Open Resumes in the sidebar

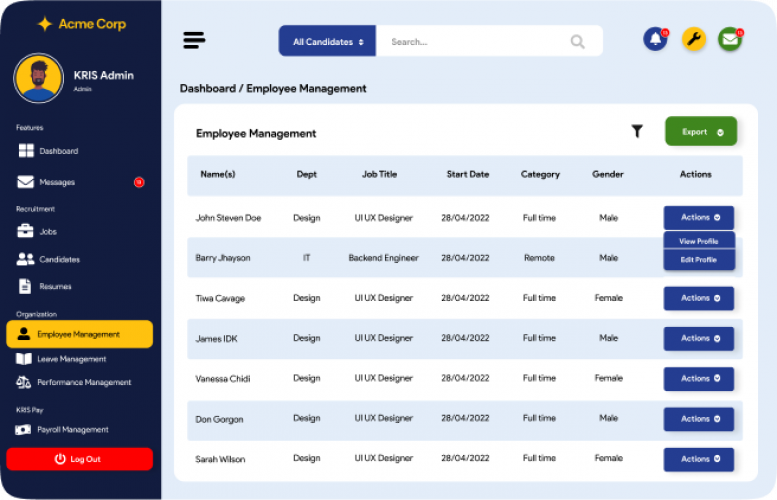(56, 286)
